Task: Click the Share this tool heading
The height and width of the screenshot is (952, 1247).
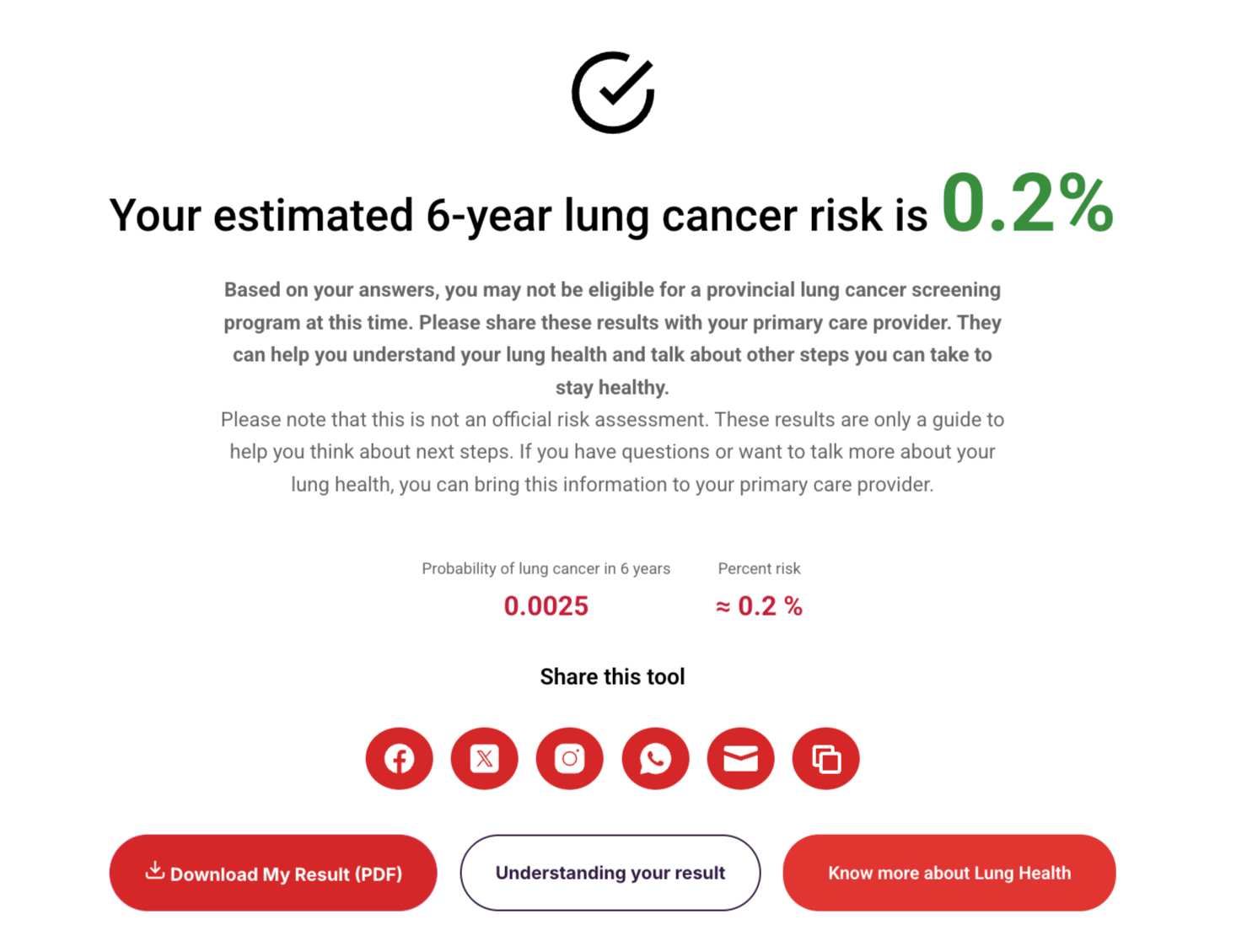Action: (612, 675)
